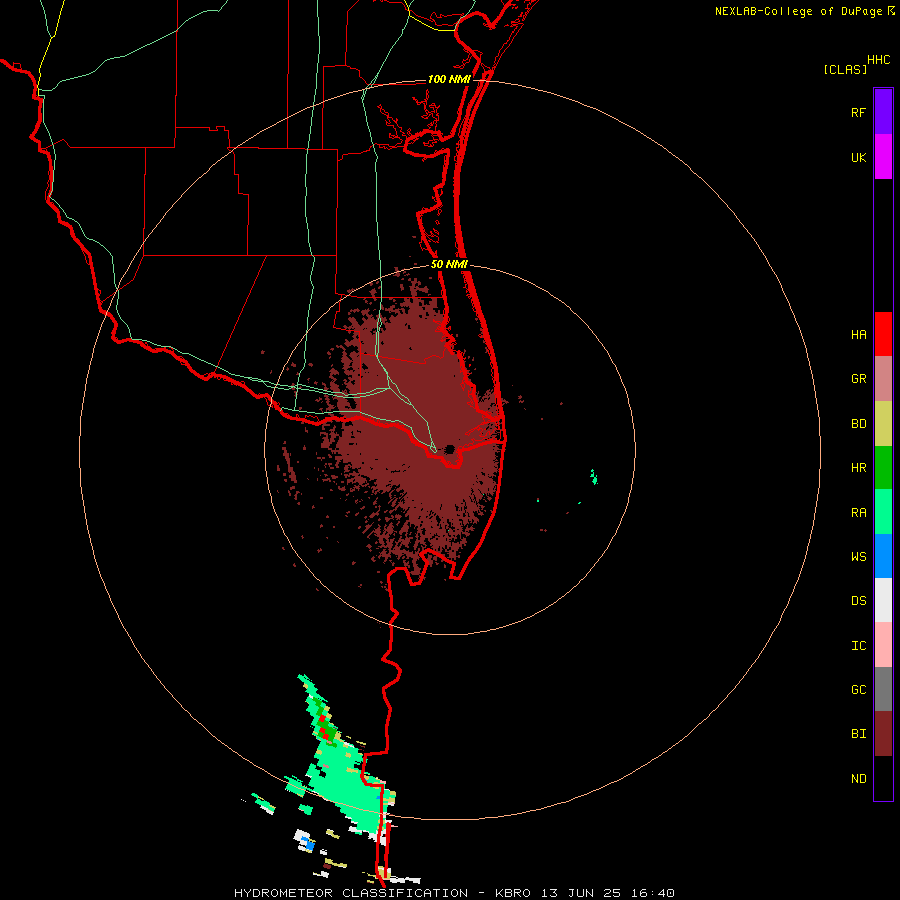Image resolution: width=900 pixels, height=900 pixels.
Task: Click the red HA legend swatch
Action: (x=883, y=334)
